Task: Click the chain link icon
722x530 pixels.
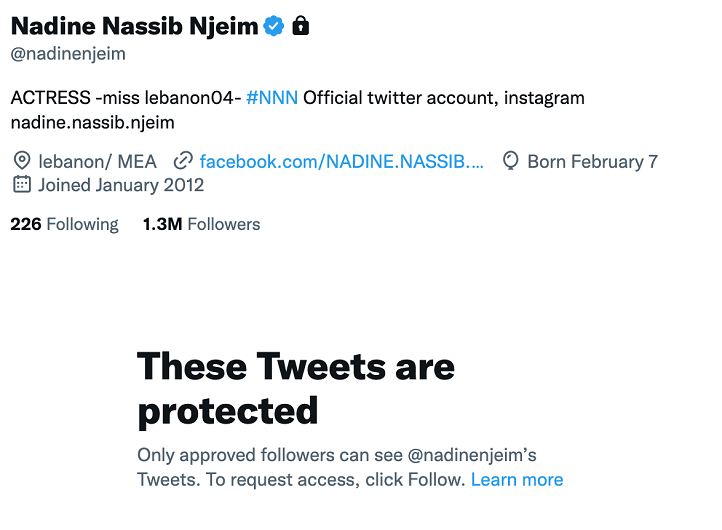Action: point(183,161)
